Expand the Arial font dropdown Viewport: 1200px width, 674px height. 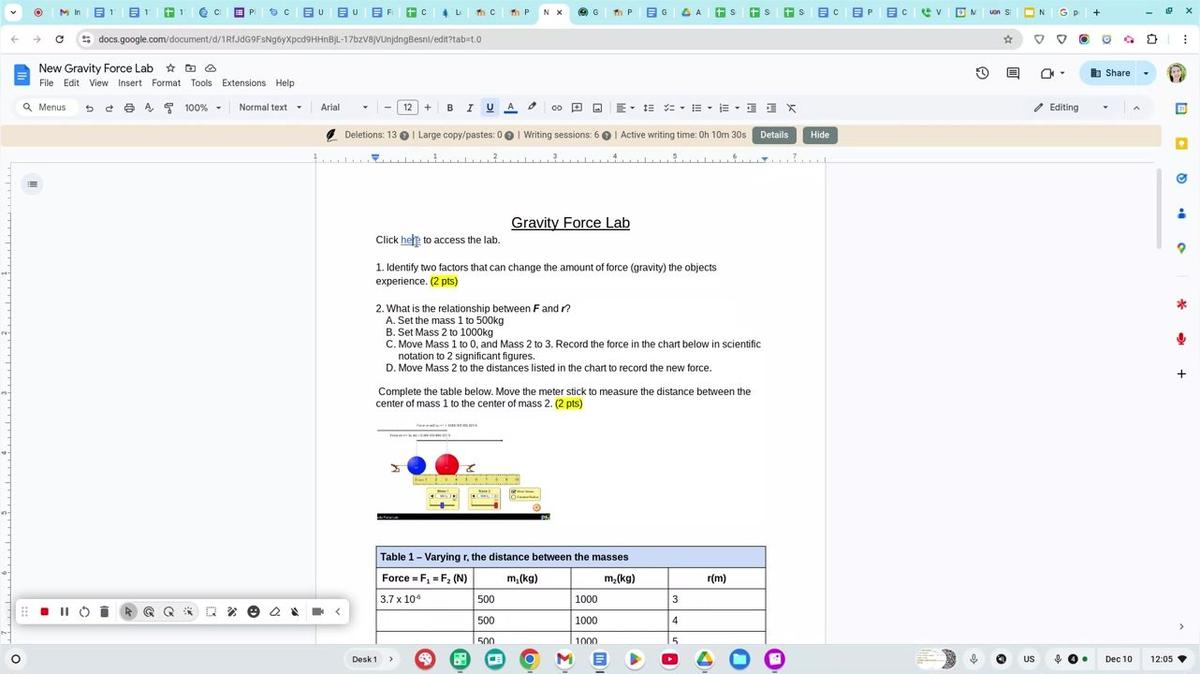[x=344, y=108]
